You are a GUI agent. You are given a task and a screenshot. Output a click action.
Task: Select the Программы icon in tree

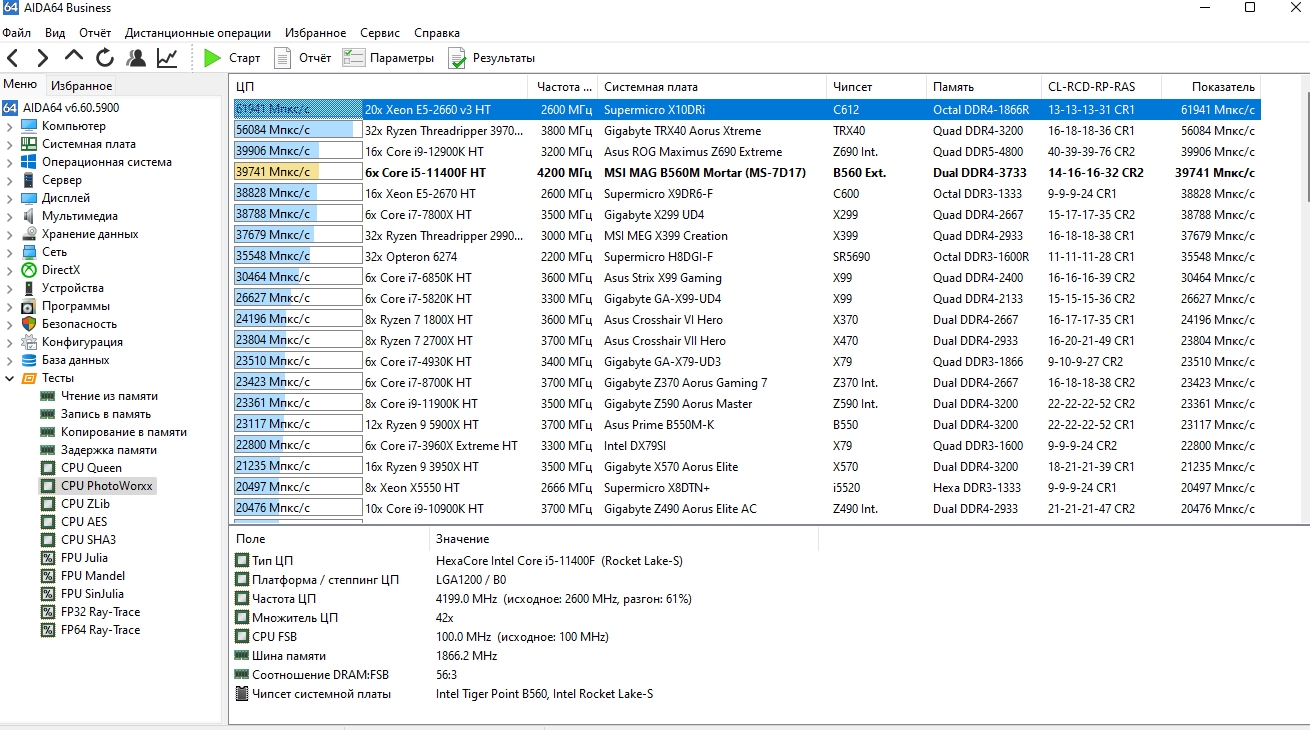pos(29,306)
